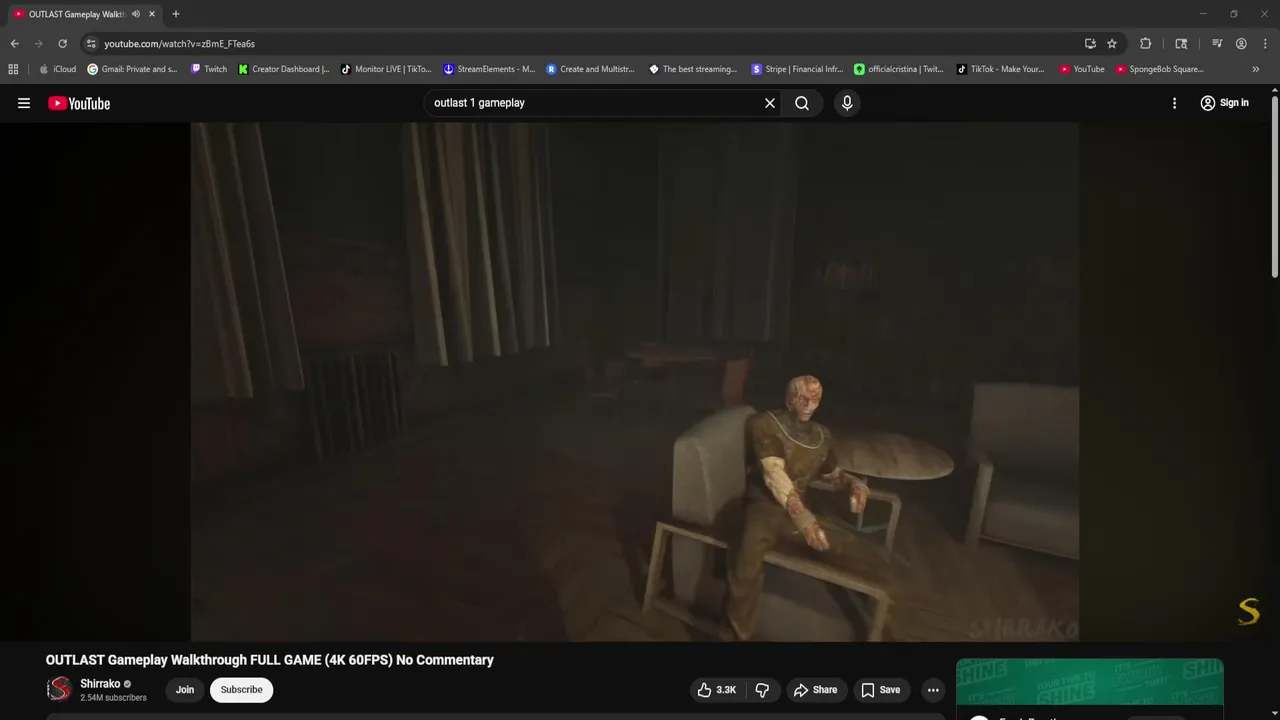This screenshot has height=720, width=1280.
Task: Open the StreamElements bookmark
Action: click(x=490, y=69)
